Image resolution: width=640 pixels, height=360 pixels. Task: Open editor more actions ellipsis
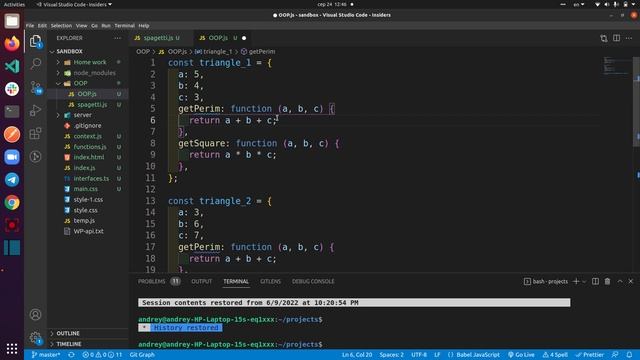click(629, 38)
